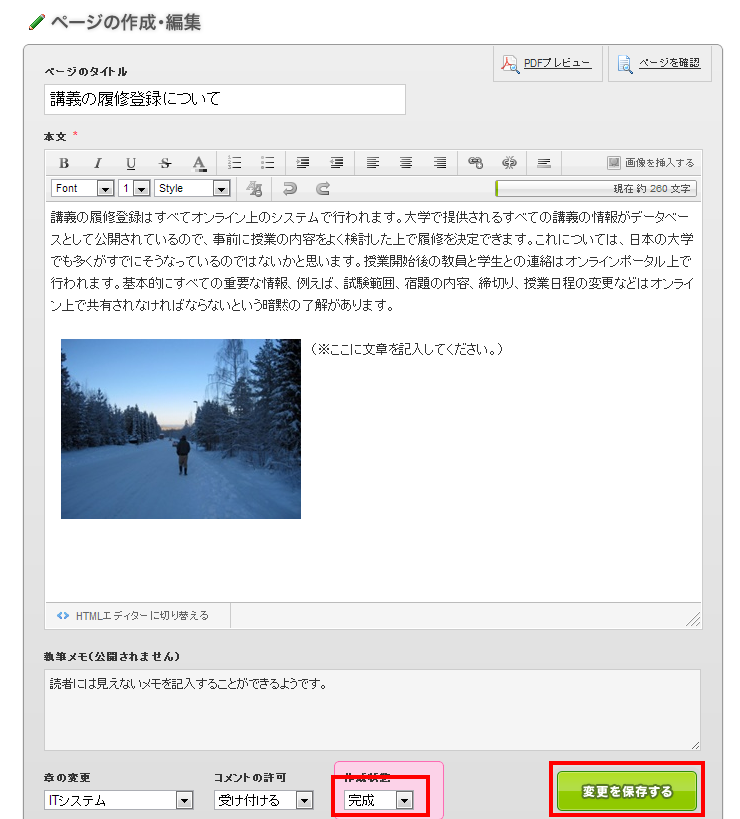Switch to HTMLエディター mode
This screenshot has width=740, height=819.
pyautogui.click(x=133, y=616)
